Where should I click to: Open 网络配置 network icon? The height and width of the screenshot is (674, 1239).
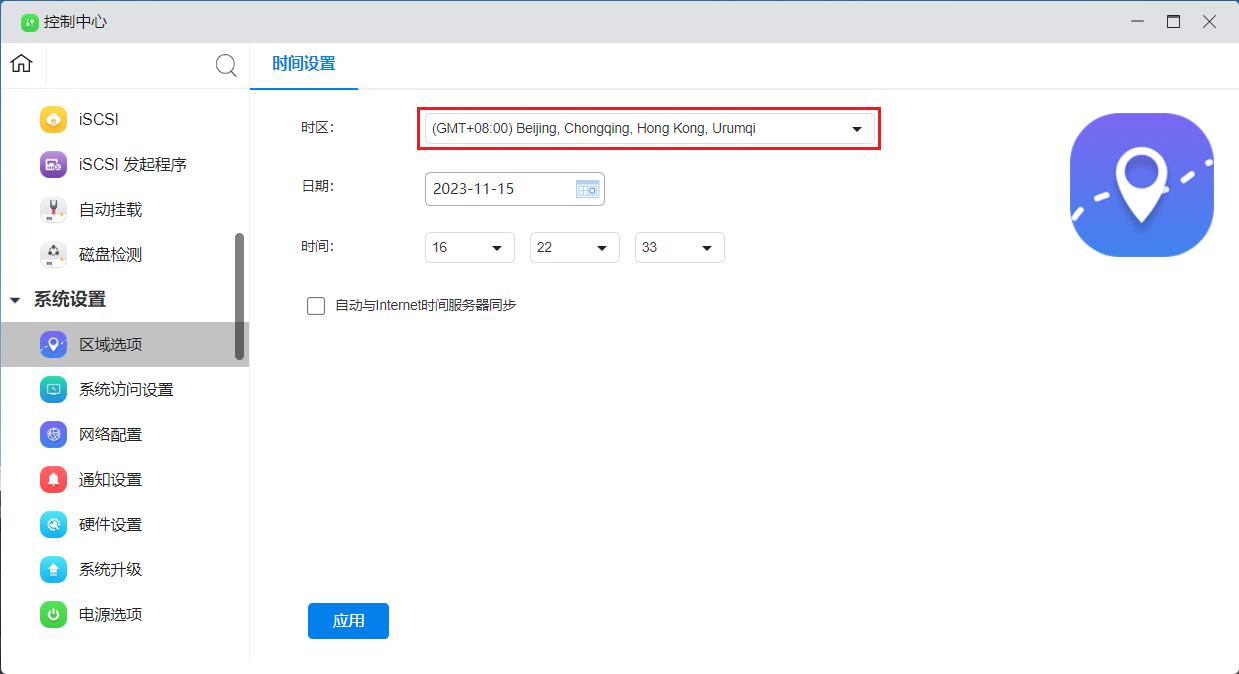coord(53,434)
